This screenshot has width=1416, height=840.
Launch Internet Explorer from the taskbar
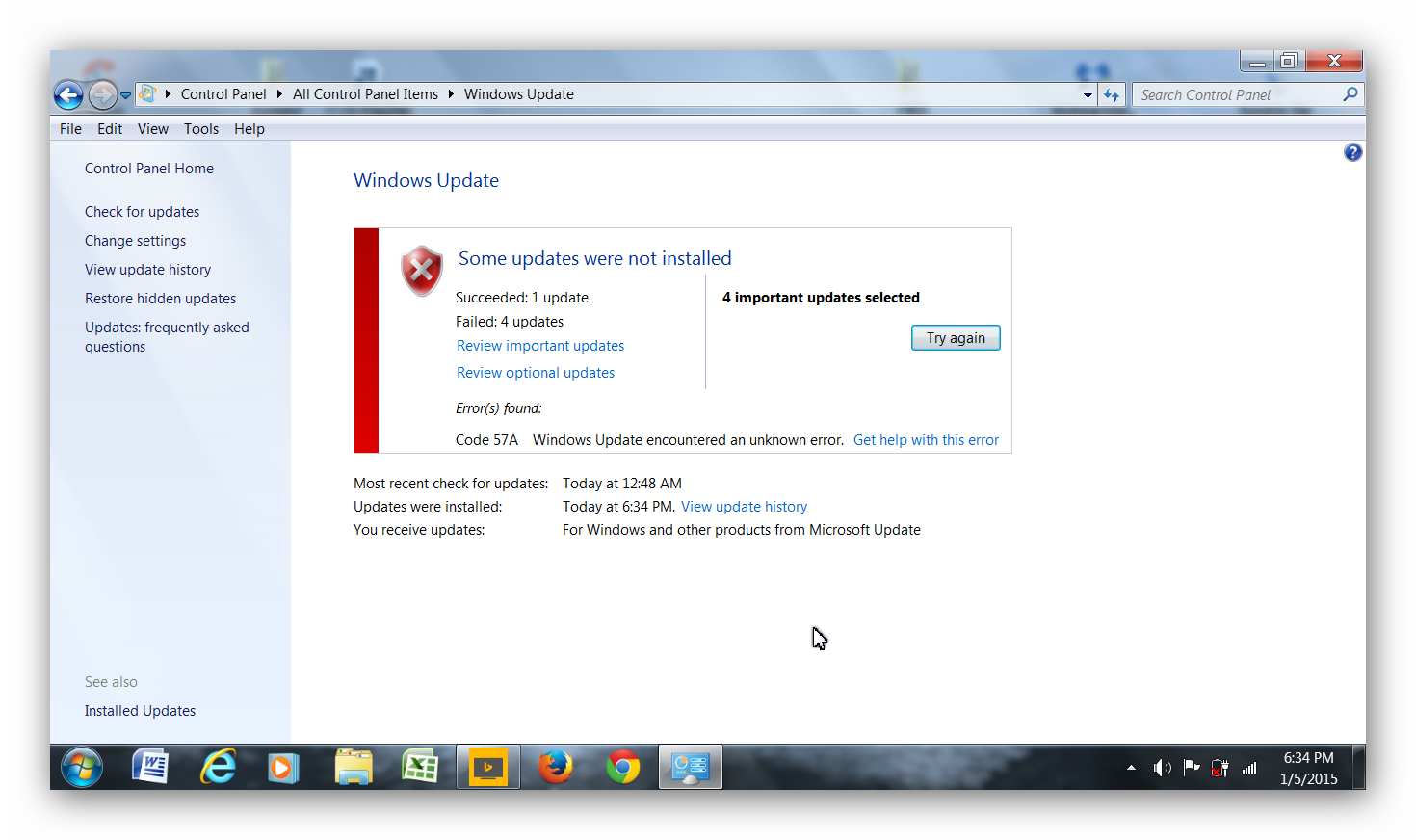pyautogui.click(x=218, y=767)
